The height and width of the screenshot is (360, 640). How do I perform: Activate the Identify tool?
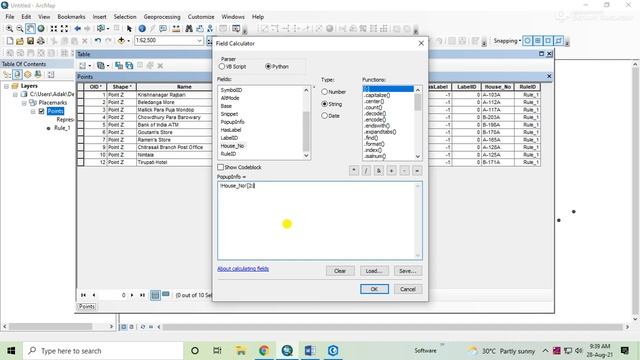tap(142, 29)
